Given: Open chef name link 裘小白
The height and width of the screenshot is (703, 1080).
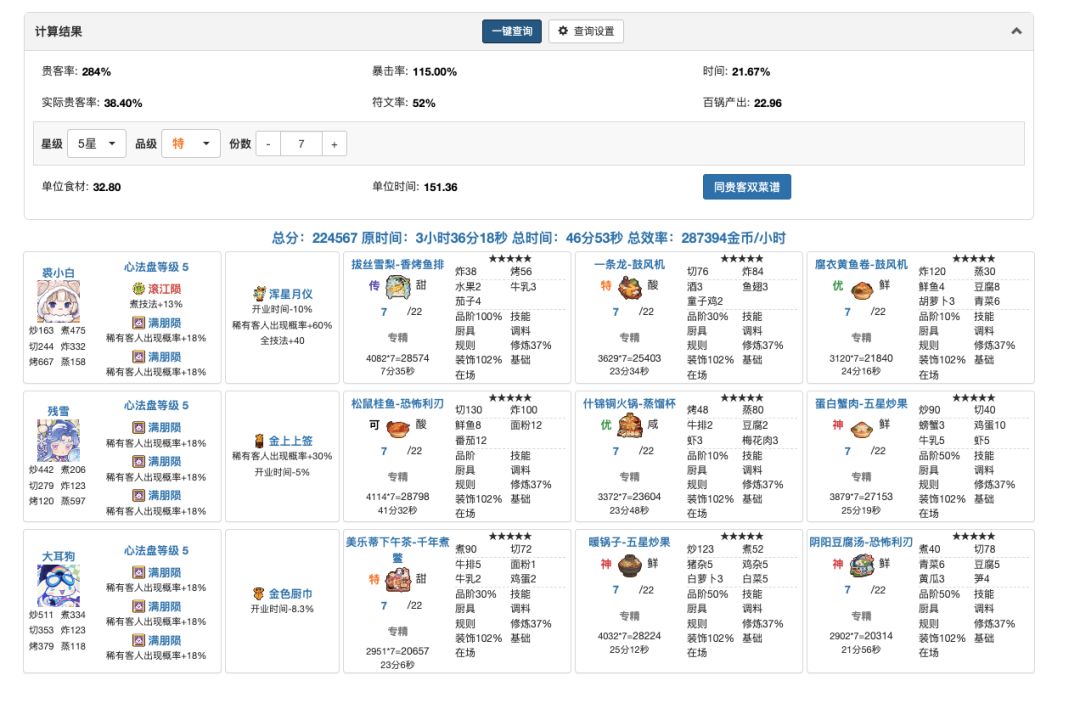Looking at the screenshot, I should (58, 273).
